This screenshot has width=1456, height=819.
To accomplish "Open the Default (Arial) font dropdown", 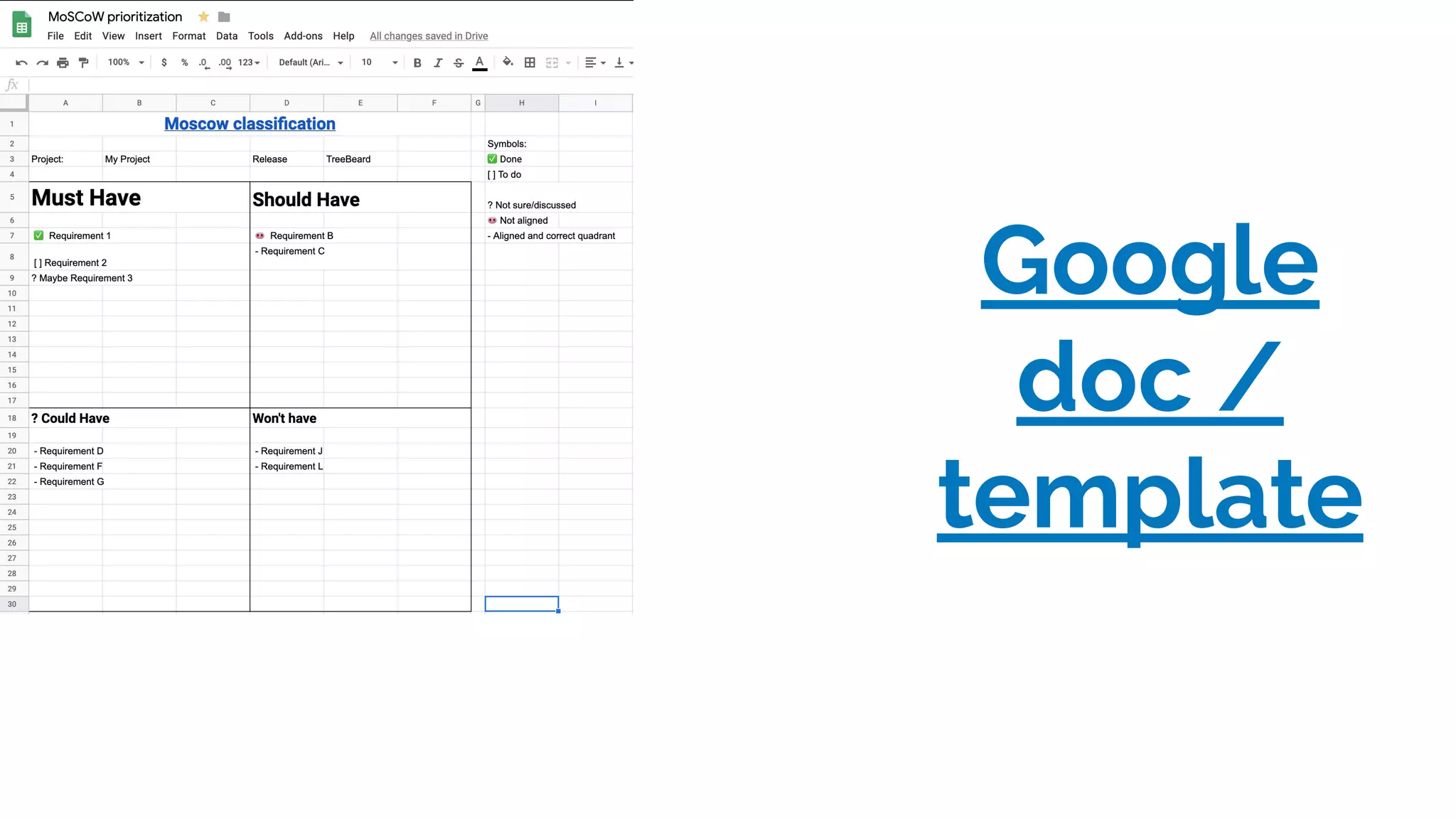I will (311, 63).
